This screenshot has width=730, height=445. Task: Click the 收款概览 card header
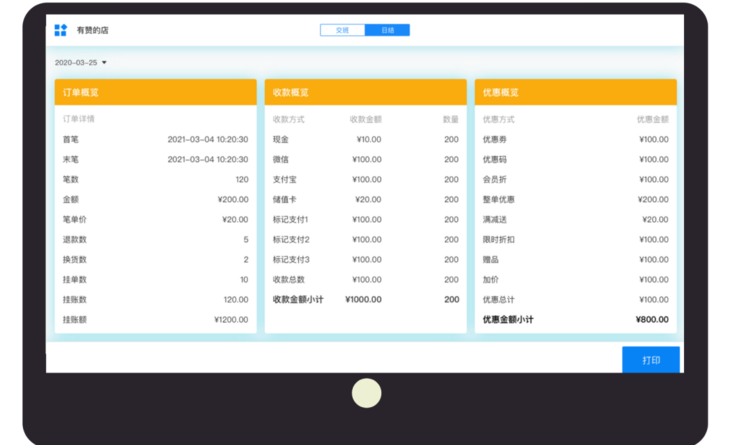click(365, 92)
